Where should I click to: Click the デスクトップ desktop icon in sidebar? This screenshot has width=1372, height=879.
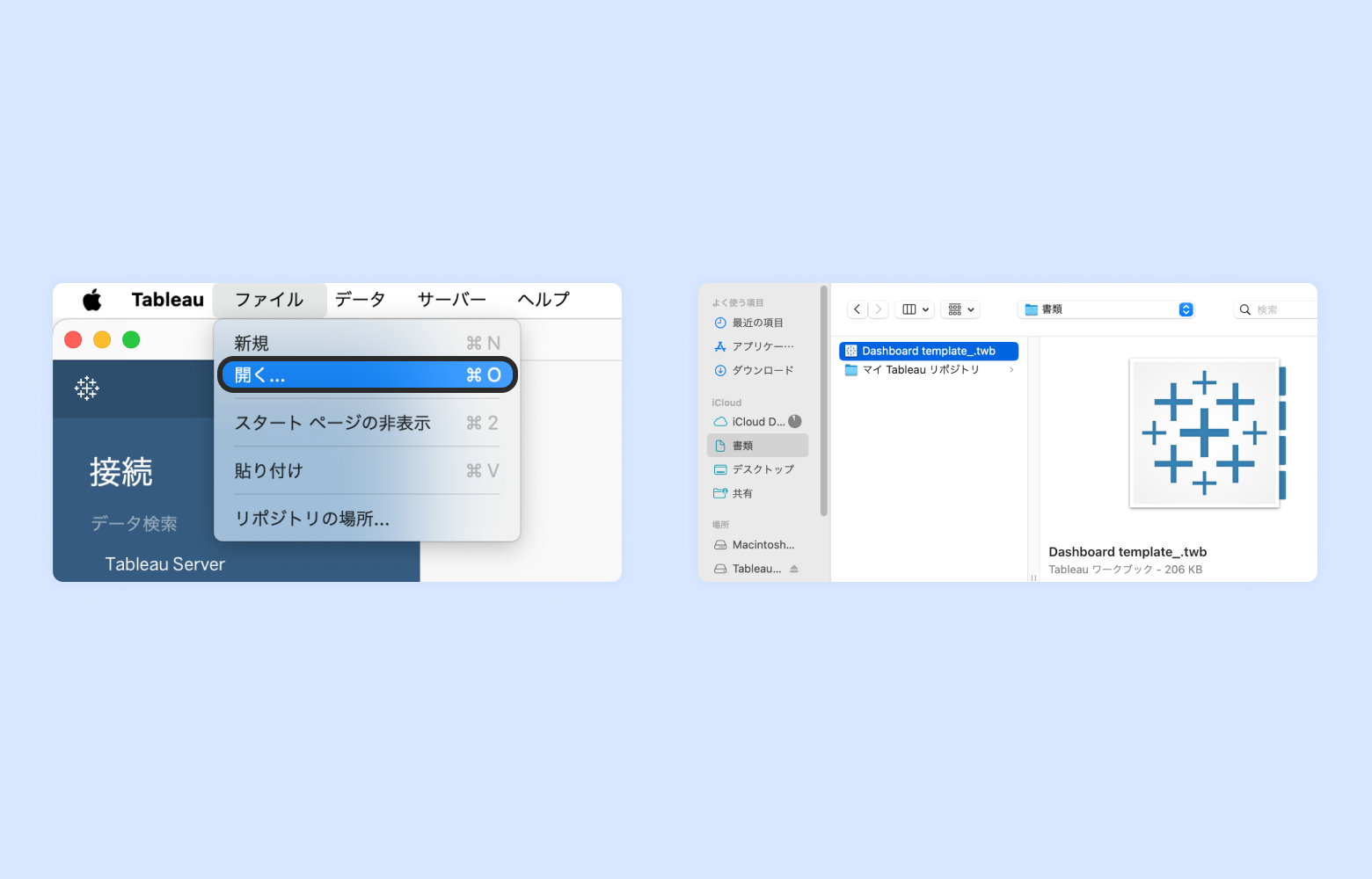[x=720, y=469]
